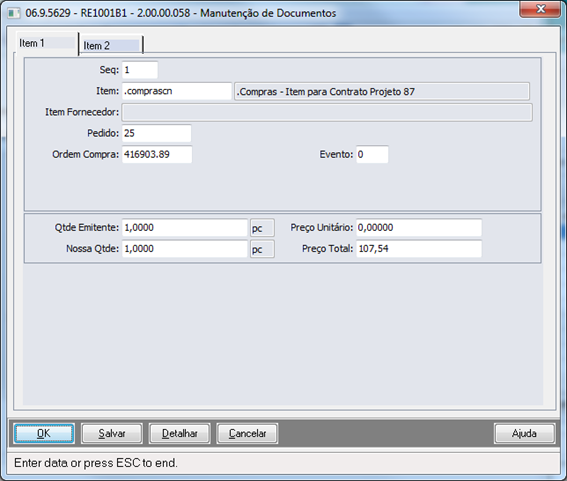Click the Preço Unitário label

tap(321, 228)
